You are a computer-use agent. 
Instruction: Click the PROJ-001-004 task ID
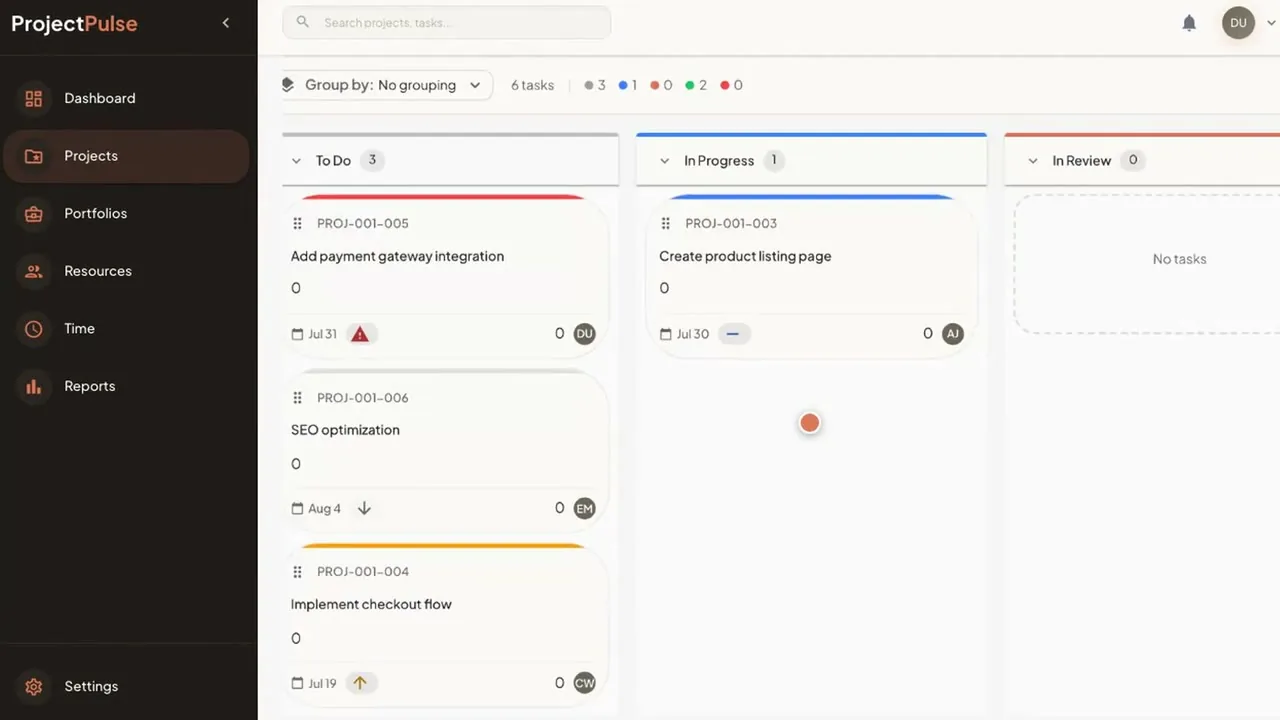tap(363, 572)
